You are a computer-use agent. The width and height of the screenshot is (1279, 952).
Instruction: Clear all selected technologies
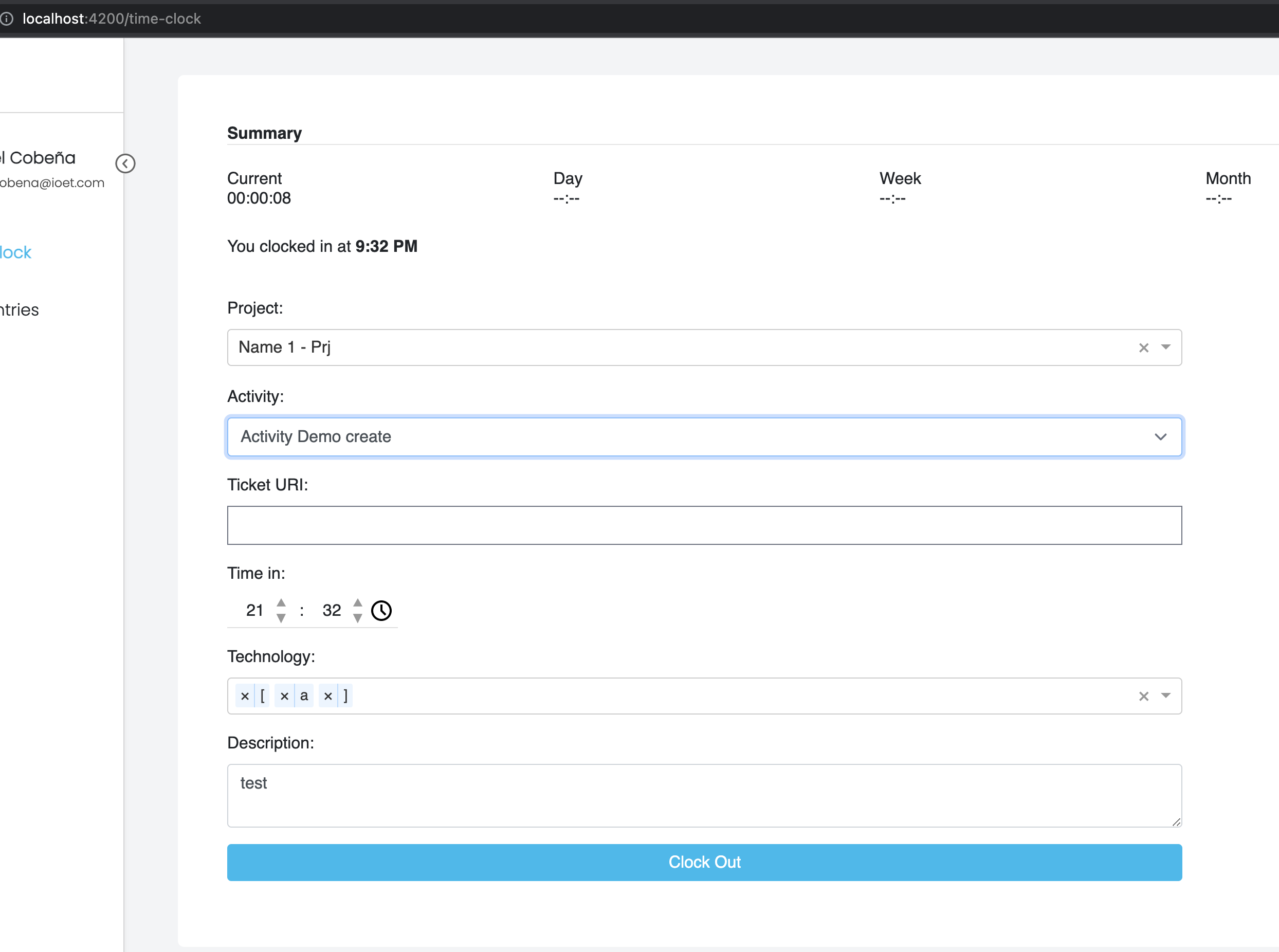[1144, 696]
